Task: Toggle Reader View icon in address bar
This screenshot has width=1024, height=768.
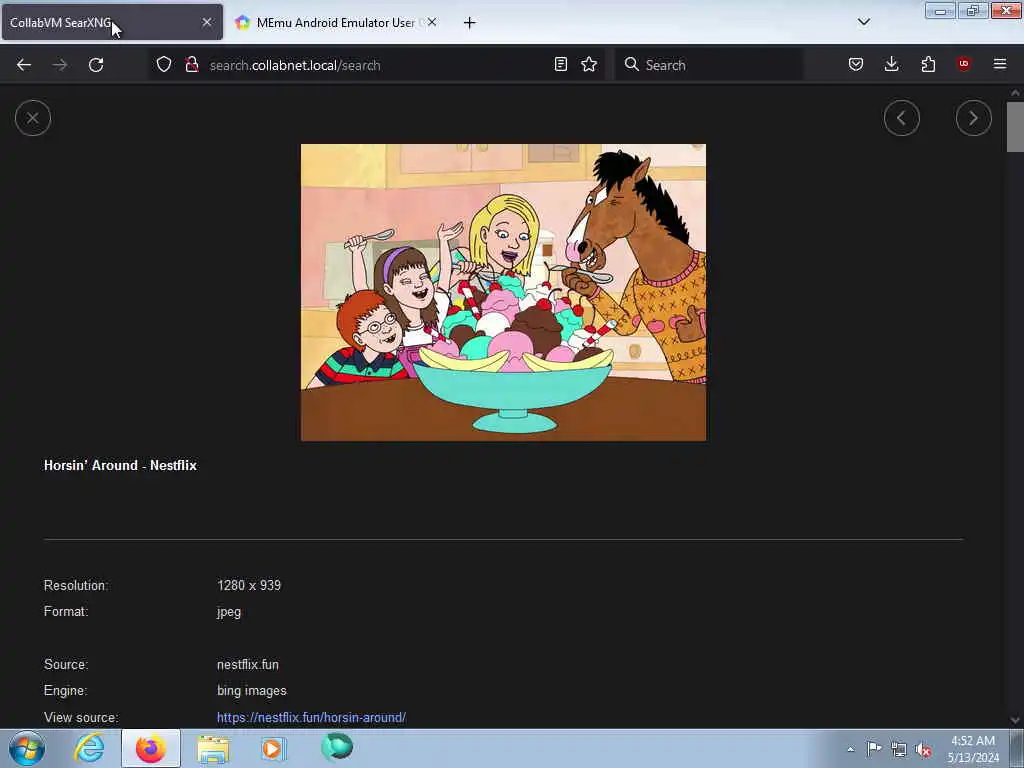Action: coord(560,64)
